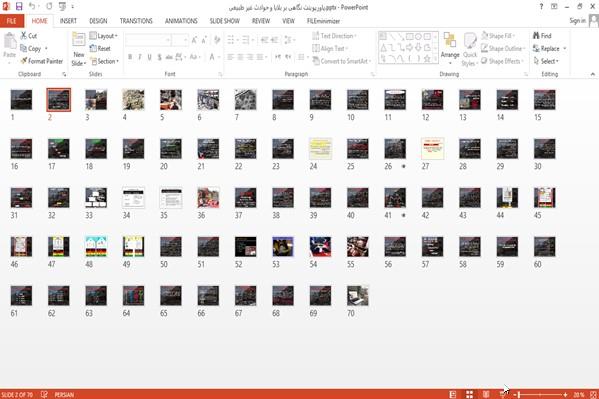The height and width of the screenshot is (399, 599).
Task: Open Shape Fill dropdown
Action: coord(498,36)
